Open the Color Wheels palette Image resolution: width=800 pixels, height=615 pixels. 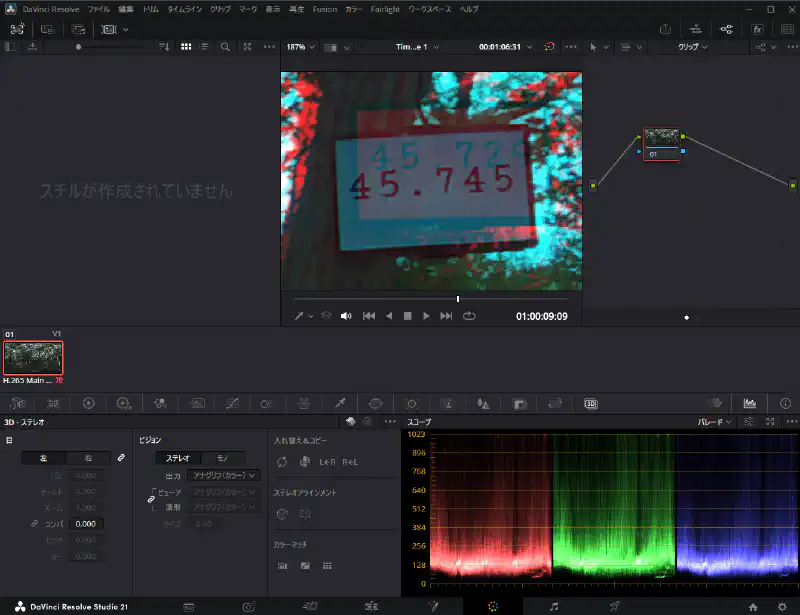[x=89, y=404]
